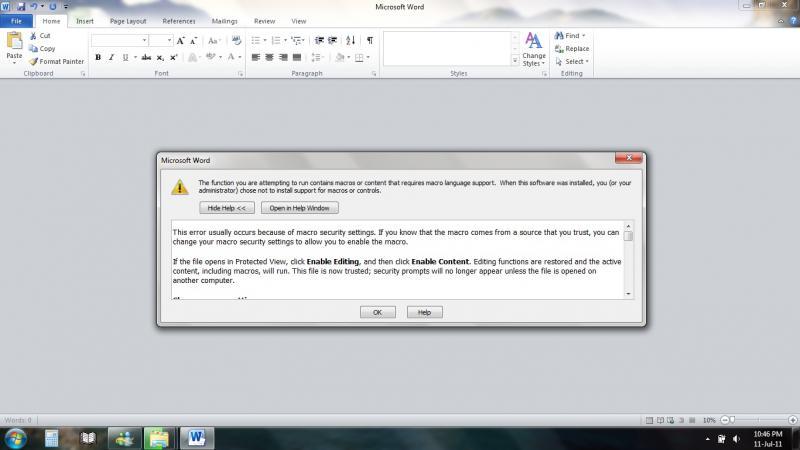
Task: Toggle Strikethrough formatting
Action: pos(146,57)
